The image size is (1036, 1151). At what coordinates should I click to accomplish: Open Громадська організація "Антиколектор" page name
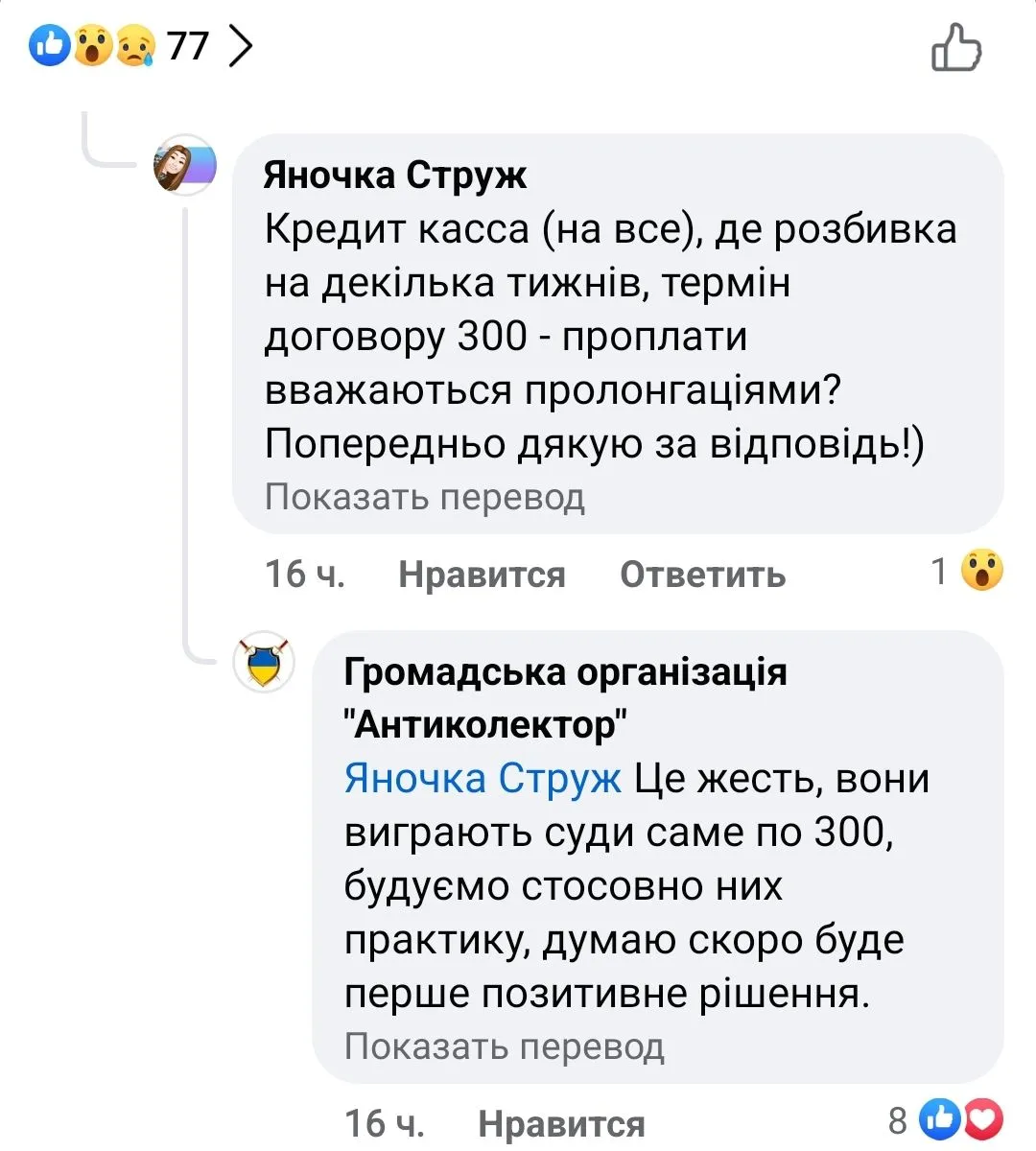(564, 697)
